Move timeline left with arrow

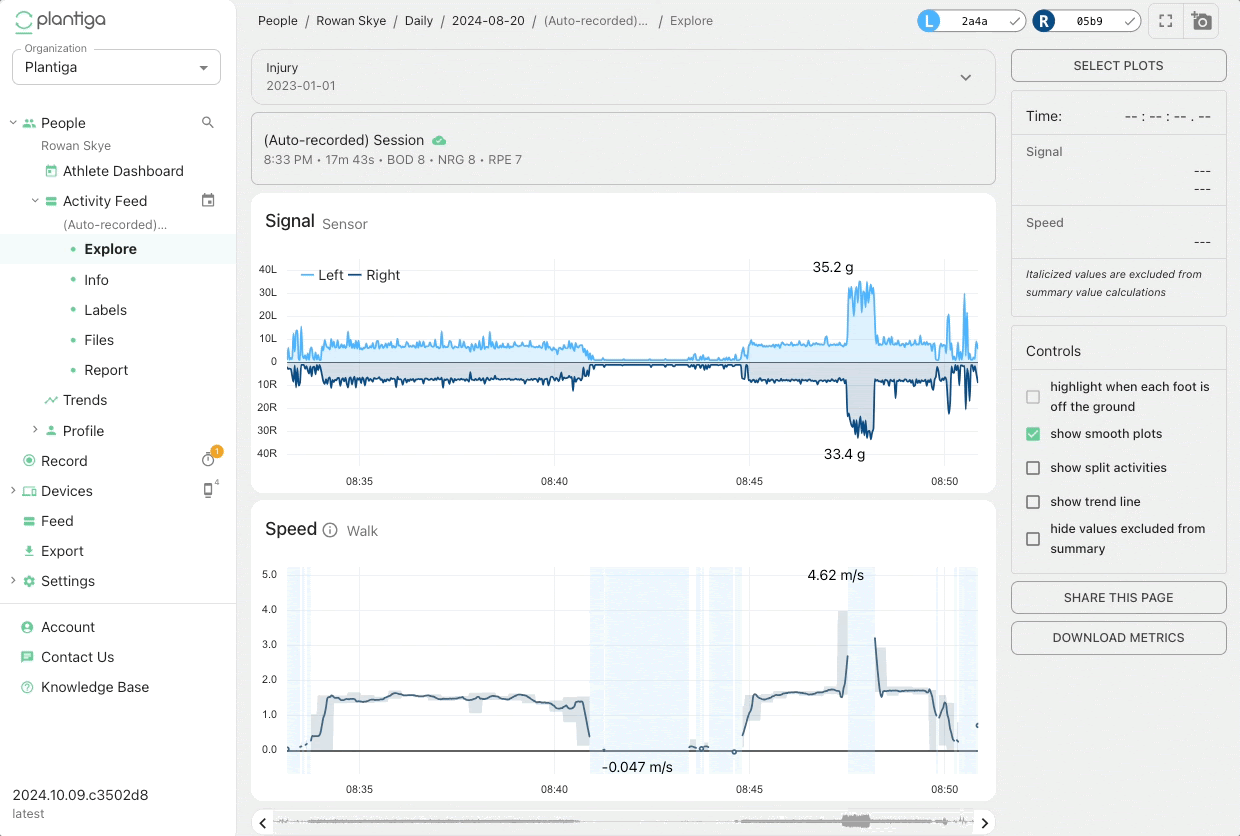tap(263, 823)
